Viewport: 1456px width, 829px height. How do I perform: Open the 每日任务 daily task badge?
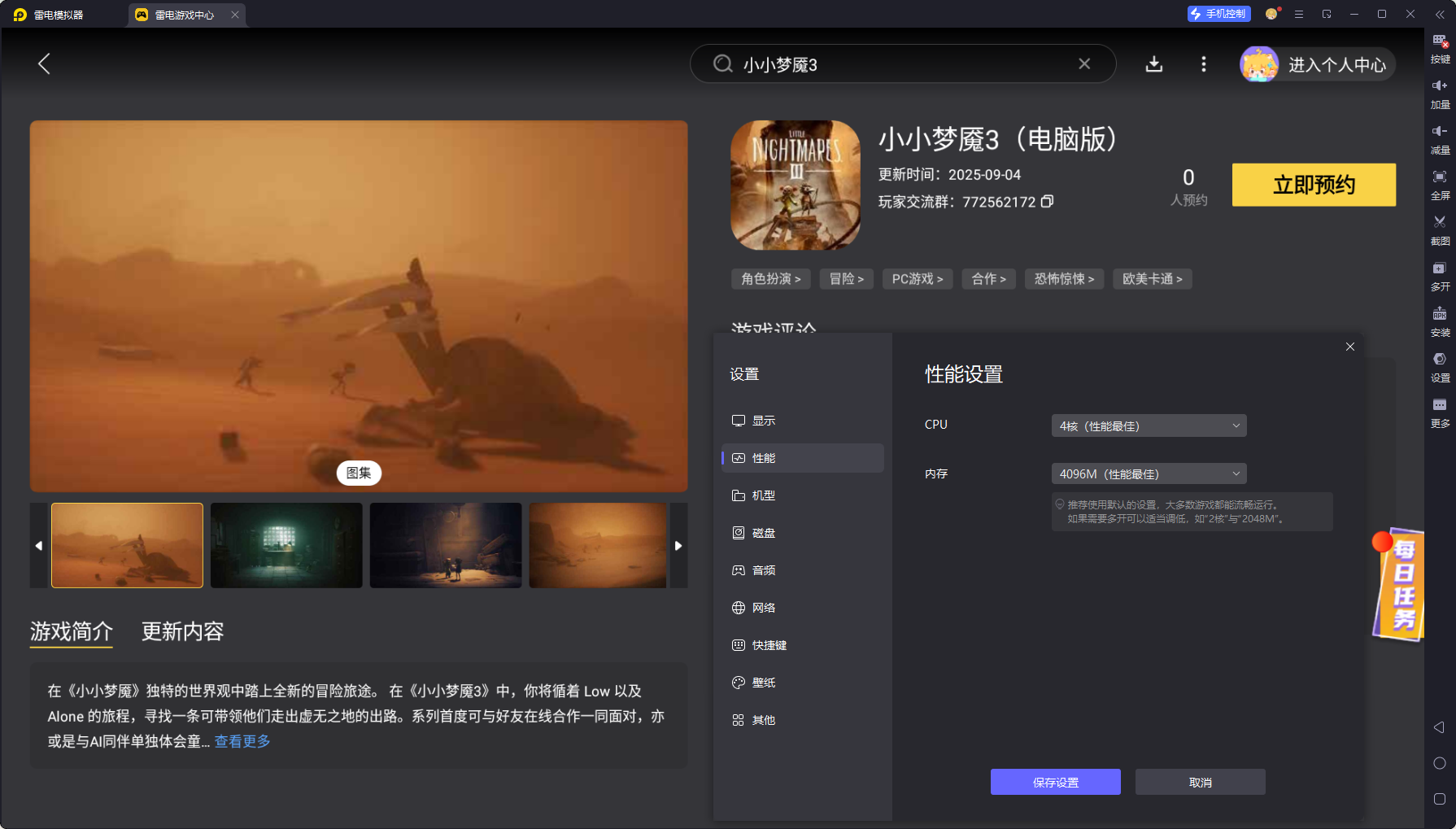coord(1398,584)
